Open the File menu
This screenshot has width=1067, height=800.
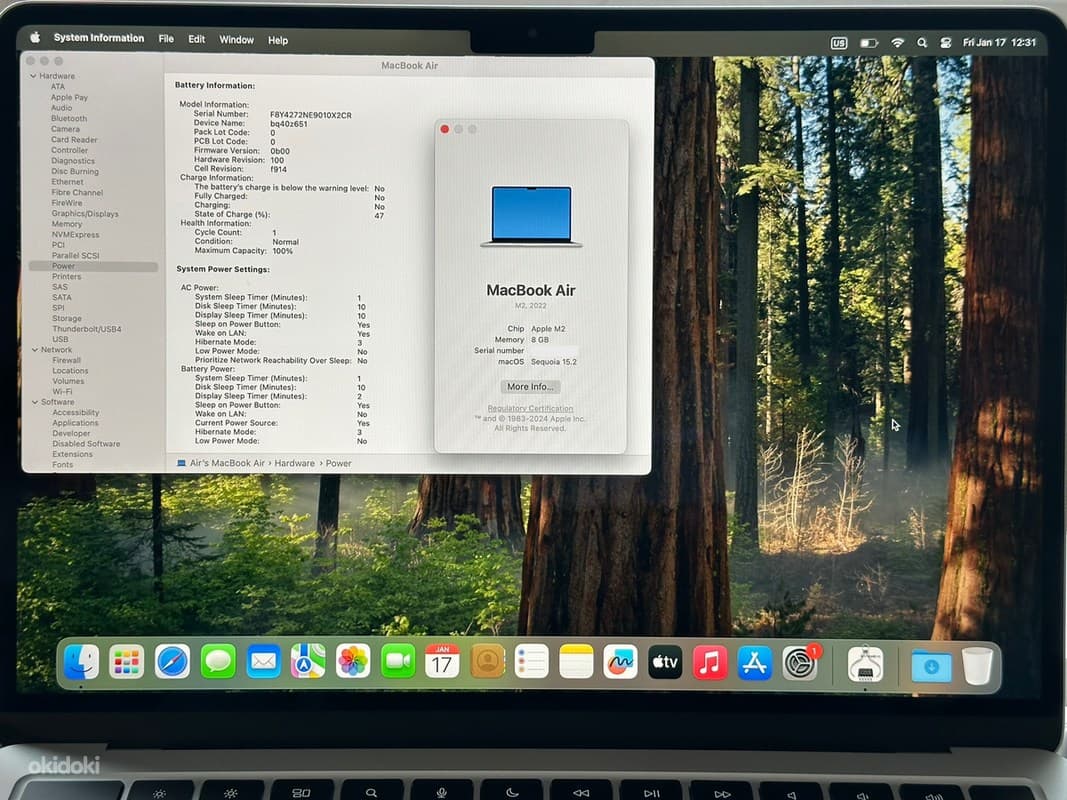tap(166, 39)
